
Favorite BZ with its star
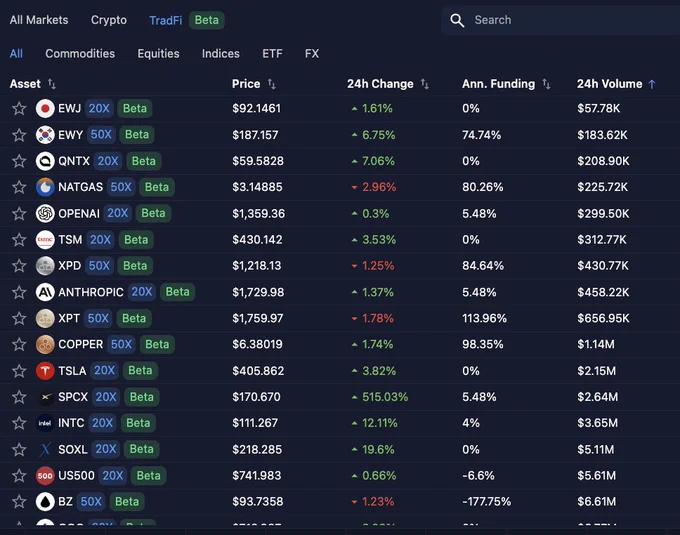[x=19, y=502]
